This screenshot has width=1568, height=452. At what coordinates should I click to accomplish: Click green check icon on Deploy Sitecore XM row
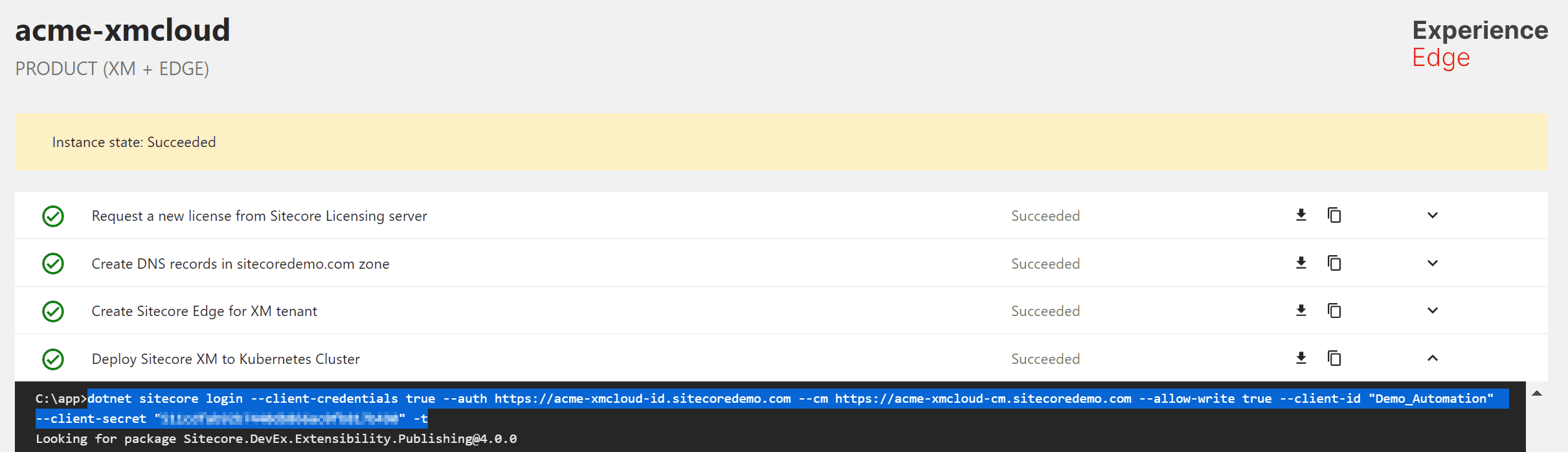(53, 359)
